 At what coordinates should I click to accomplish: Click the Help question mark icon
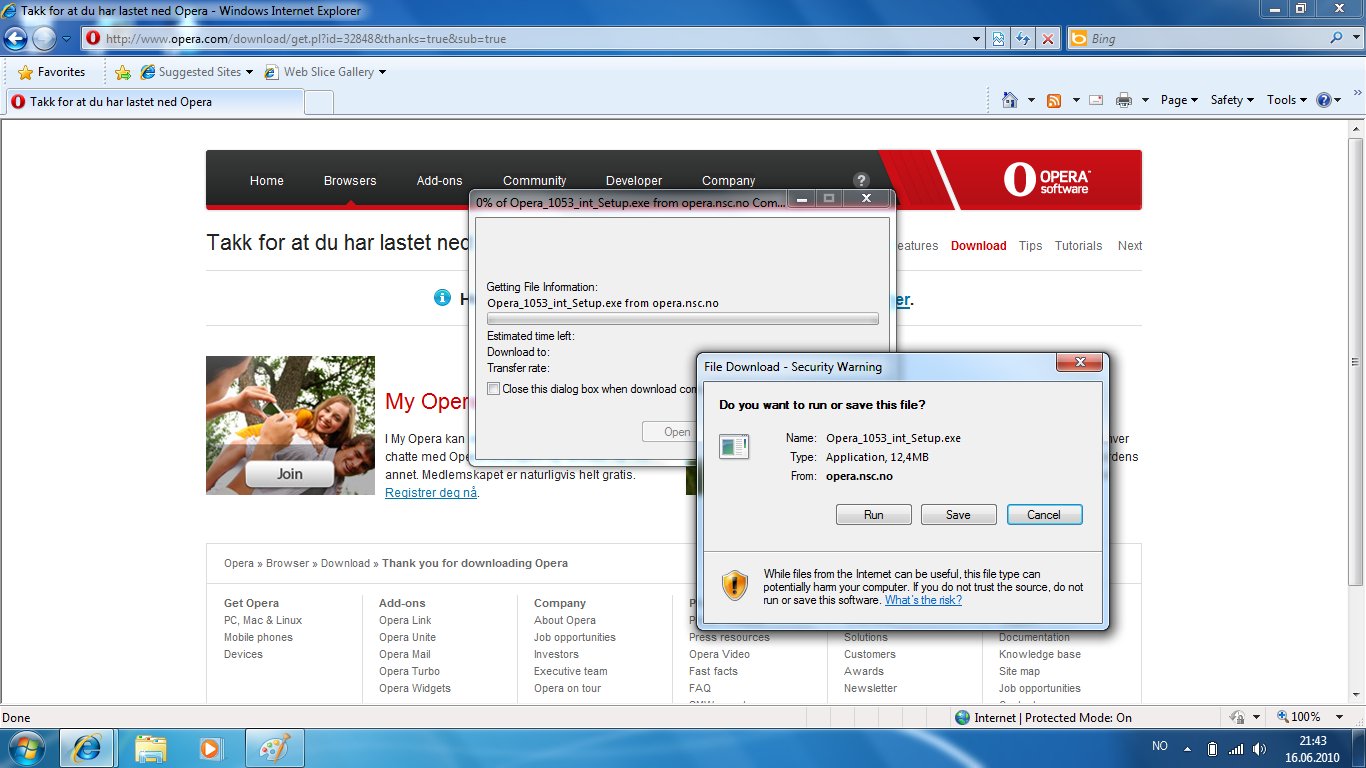tap(1324, 100)
